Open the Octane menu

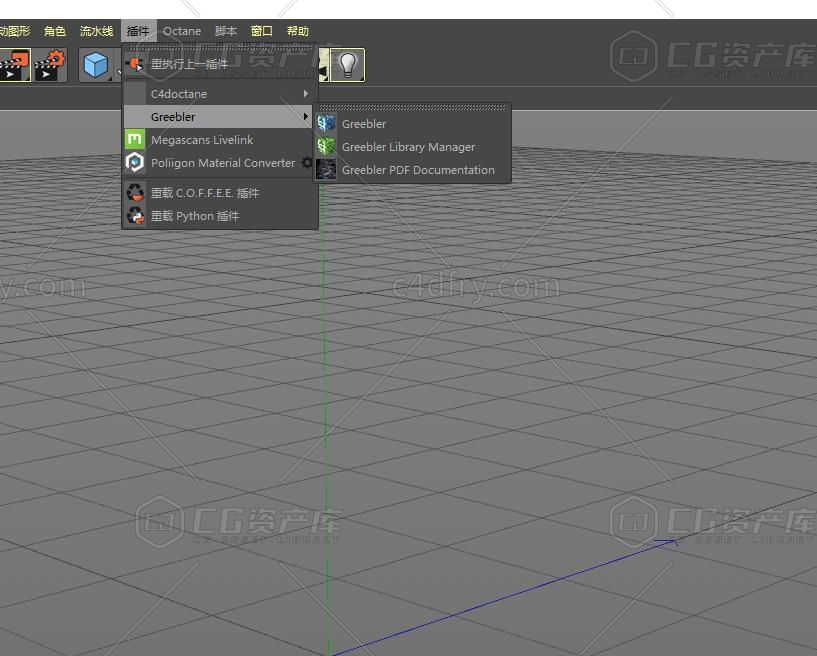[182, 31]
